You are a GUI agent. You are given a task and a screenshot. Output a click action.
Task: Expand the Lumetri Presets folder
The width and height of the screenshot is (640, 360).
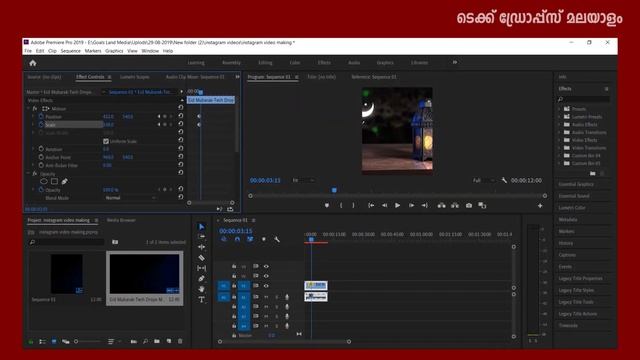560,117
